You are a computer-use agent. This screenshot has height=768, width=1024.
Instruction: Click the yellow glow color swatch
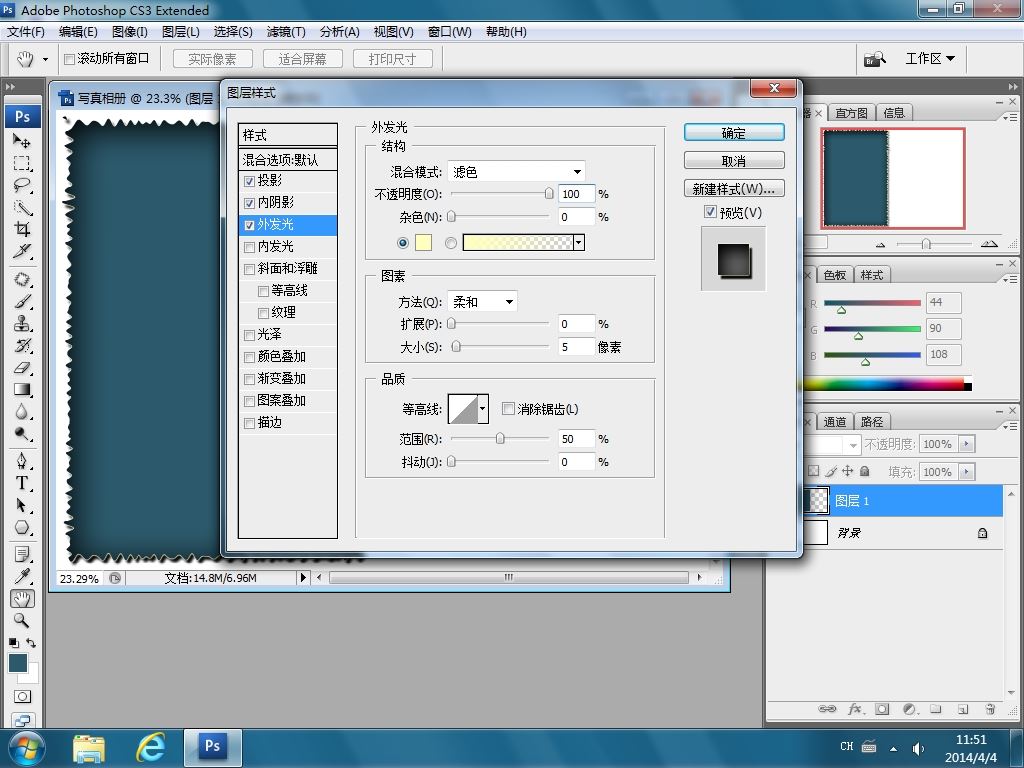click(423, 243)
